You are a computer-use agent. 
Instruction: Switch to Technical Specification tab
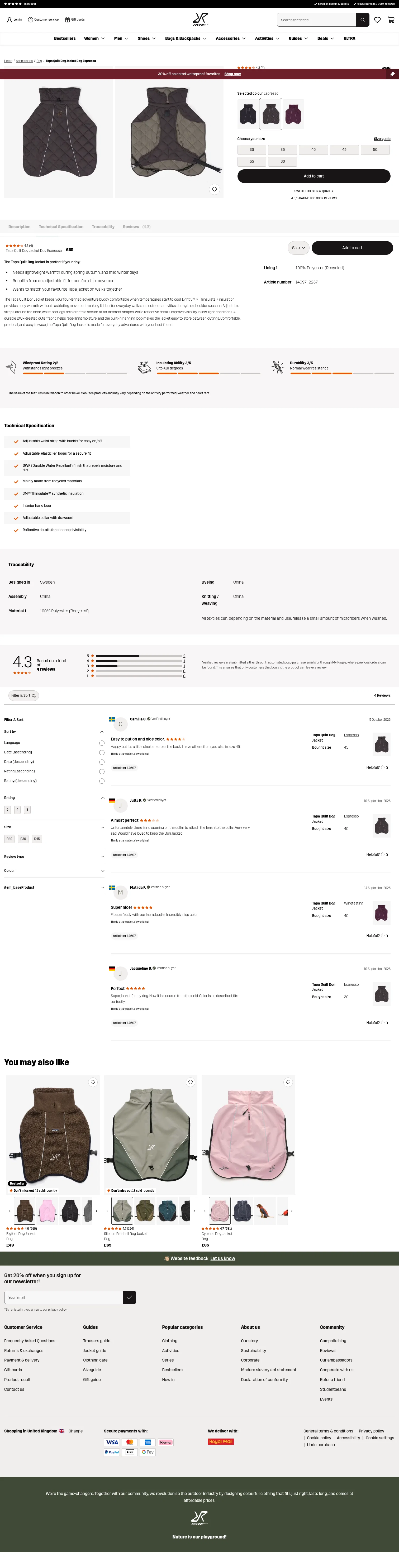point(61,227)
